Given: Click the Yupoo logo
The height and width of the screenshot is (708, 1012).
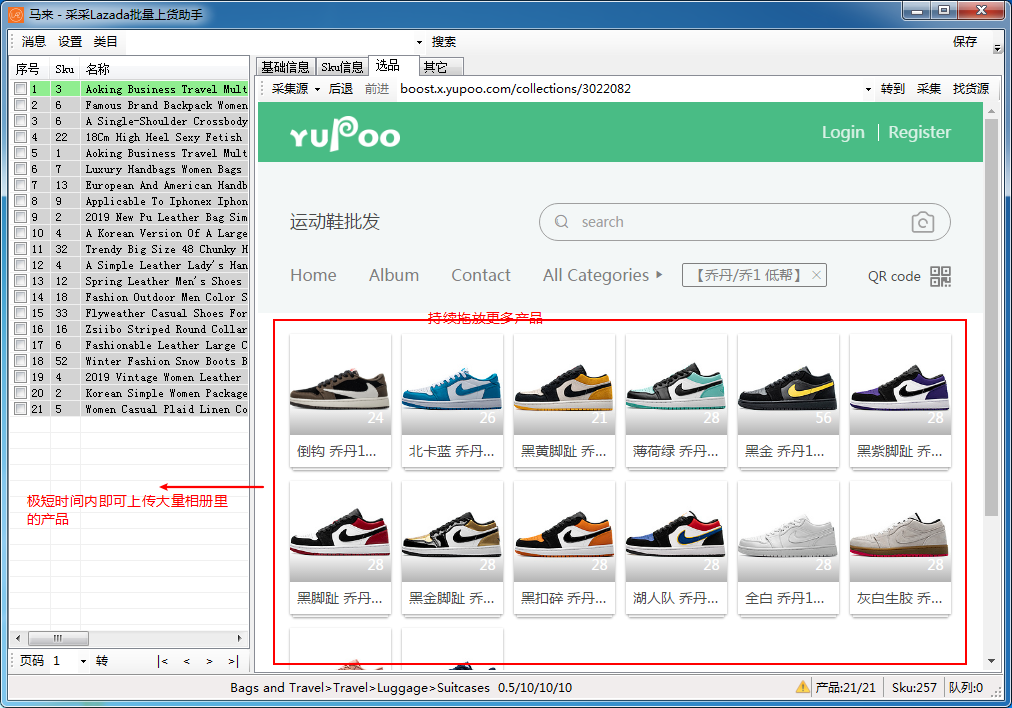Looking at the screenshot, I should (345, 134).
